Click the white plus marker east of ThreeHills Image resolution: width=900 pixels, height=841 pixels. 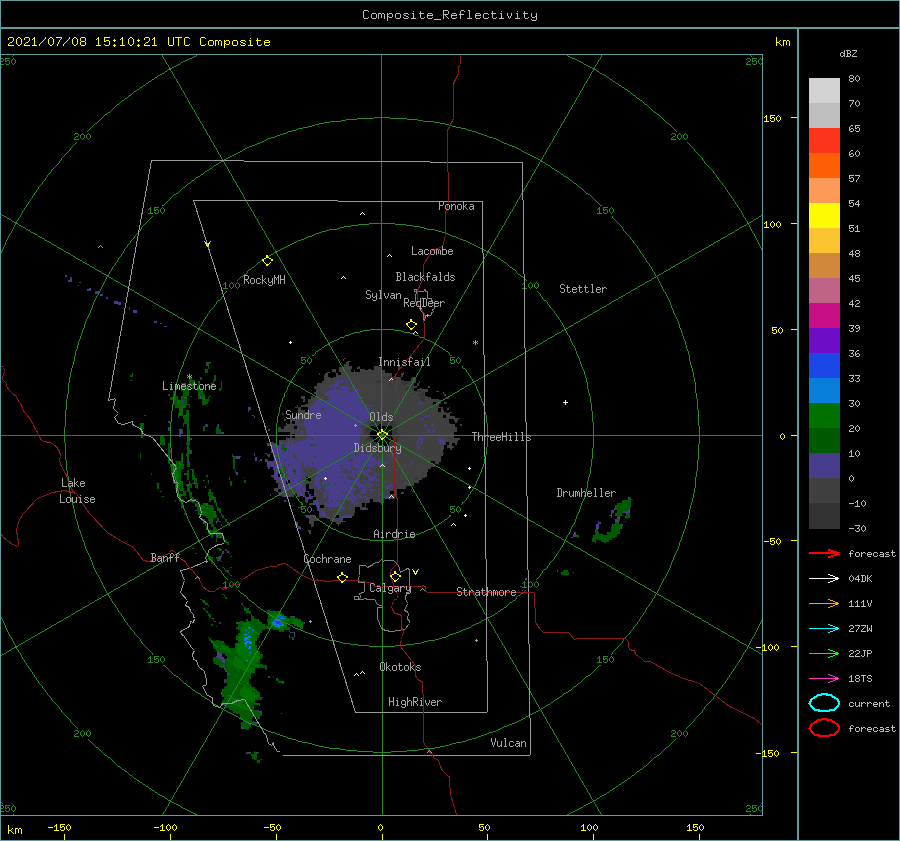coord(565,402)
